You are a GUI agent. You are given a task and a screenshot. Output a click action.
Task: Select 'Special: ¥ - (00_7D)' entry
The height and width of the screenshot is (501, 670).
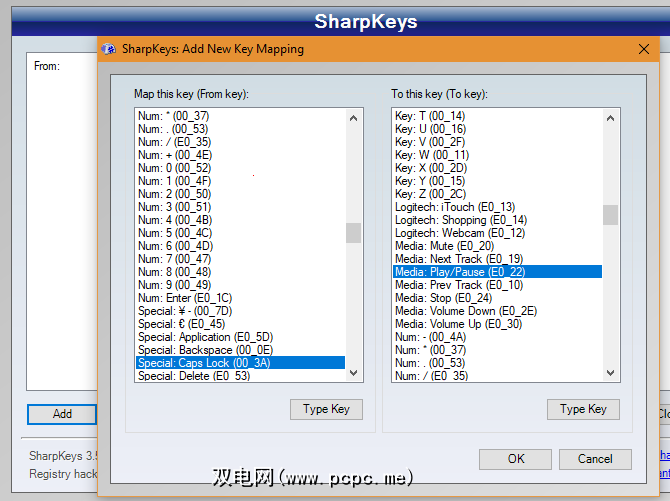(240, 311)
